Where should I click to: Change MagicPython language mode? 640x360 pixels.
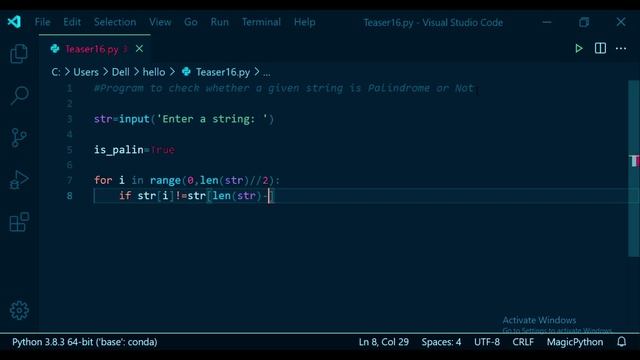coord(575,342)
